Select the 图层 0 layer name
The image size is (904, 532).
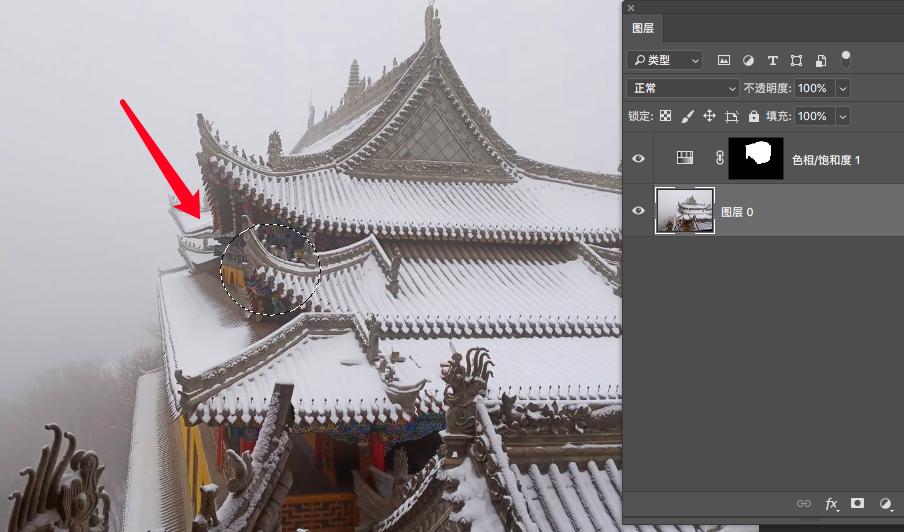point(737,212)
